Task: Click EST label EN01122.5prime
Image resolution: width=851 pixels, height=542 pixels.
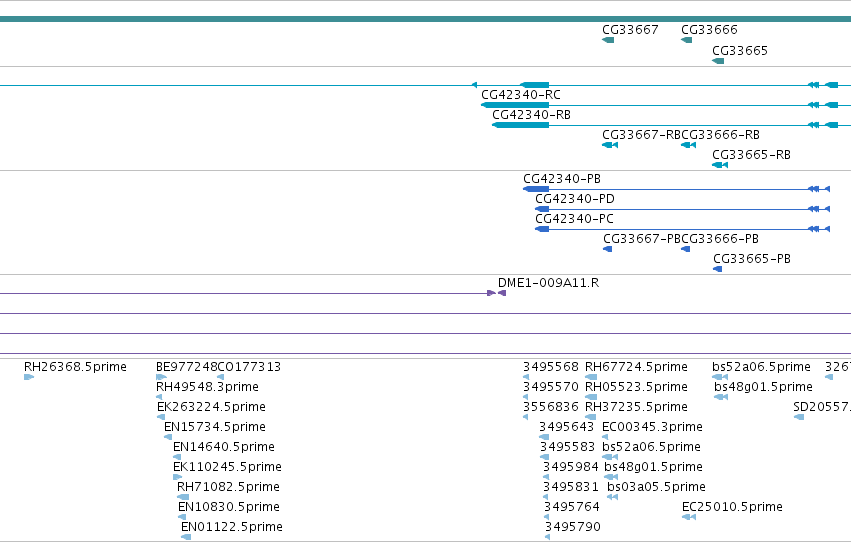Action: click(231, 528)
